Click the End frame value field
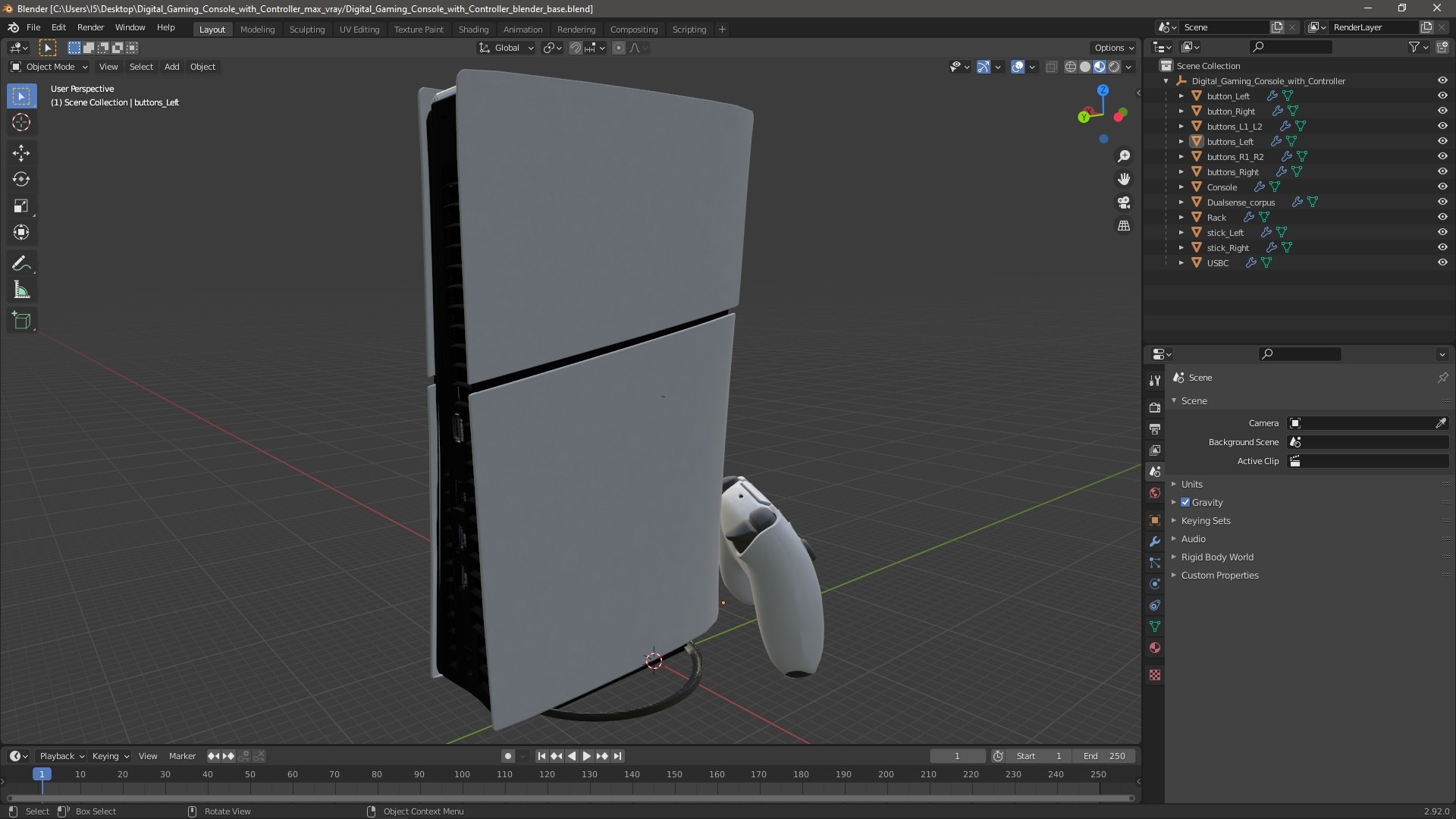Image resolution: width=1456 pixels, height=819 pixels. point(1104,757)
